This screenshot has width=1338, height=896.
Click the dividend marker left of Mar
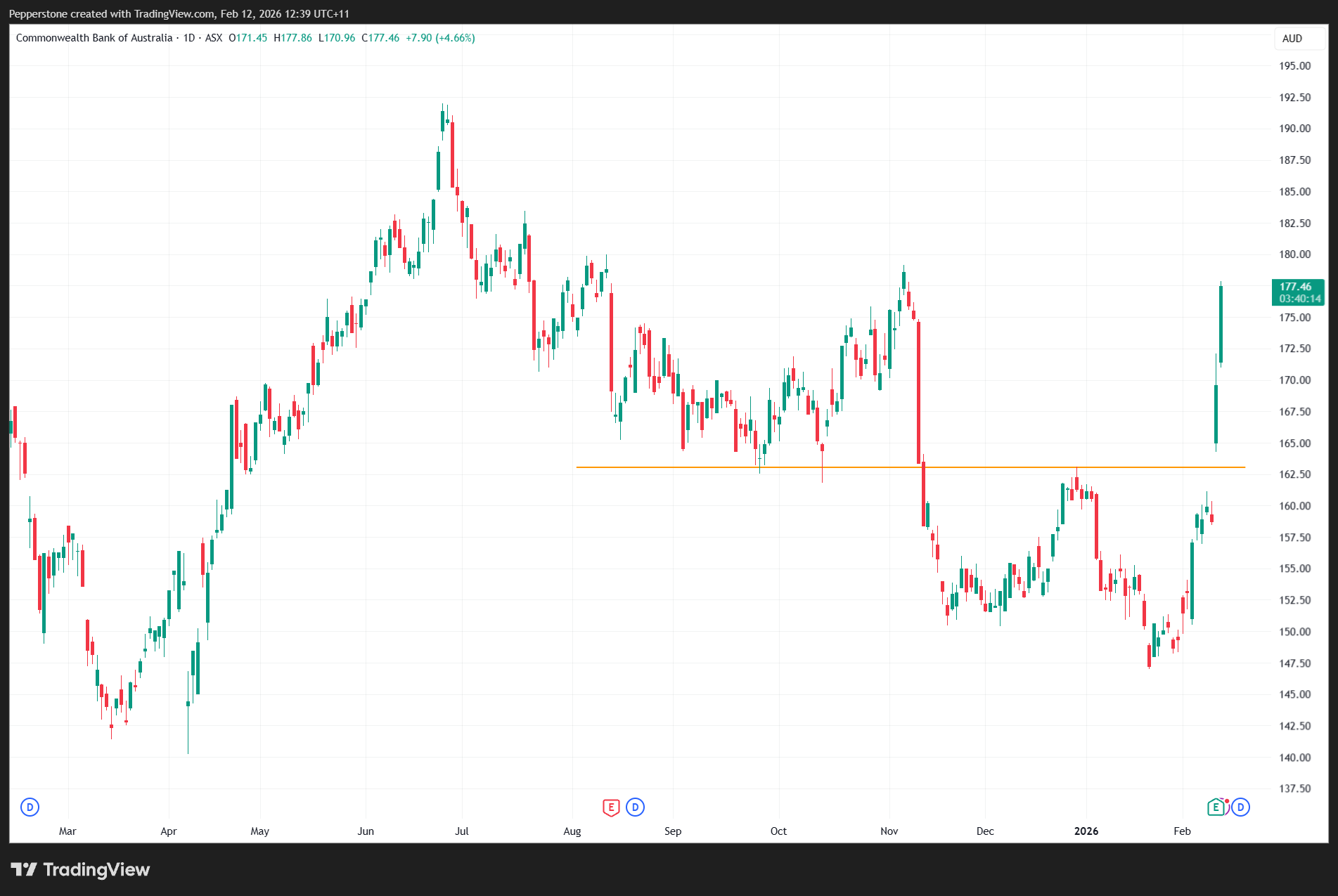(30, 807)
